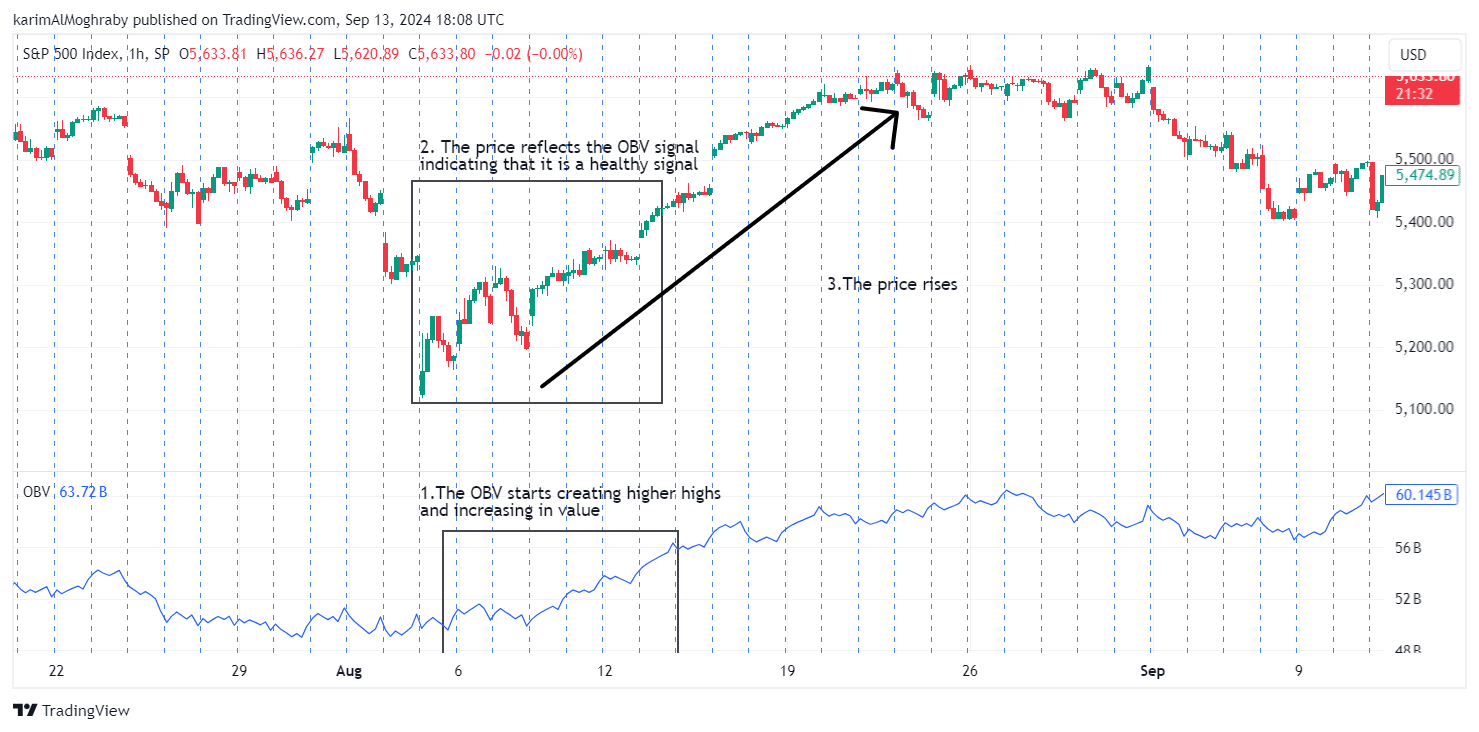Click the low value L5,620.89
This screenshot has width=1479, height=732.
367,54
